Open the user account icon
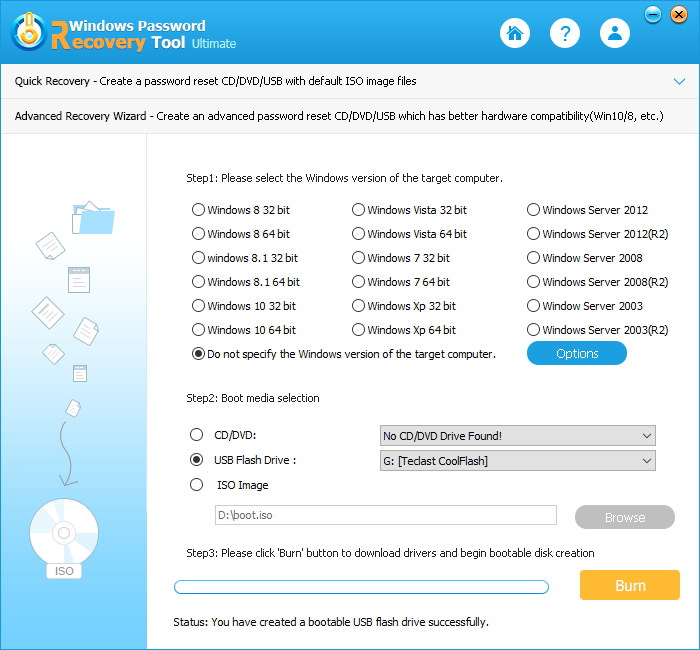700x650 pixels. (x=615, y=33)
